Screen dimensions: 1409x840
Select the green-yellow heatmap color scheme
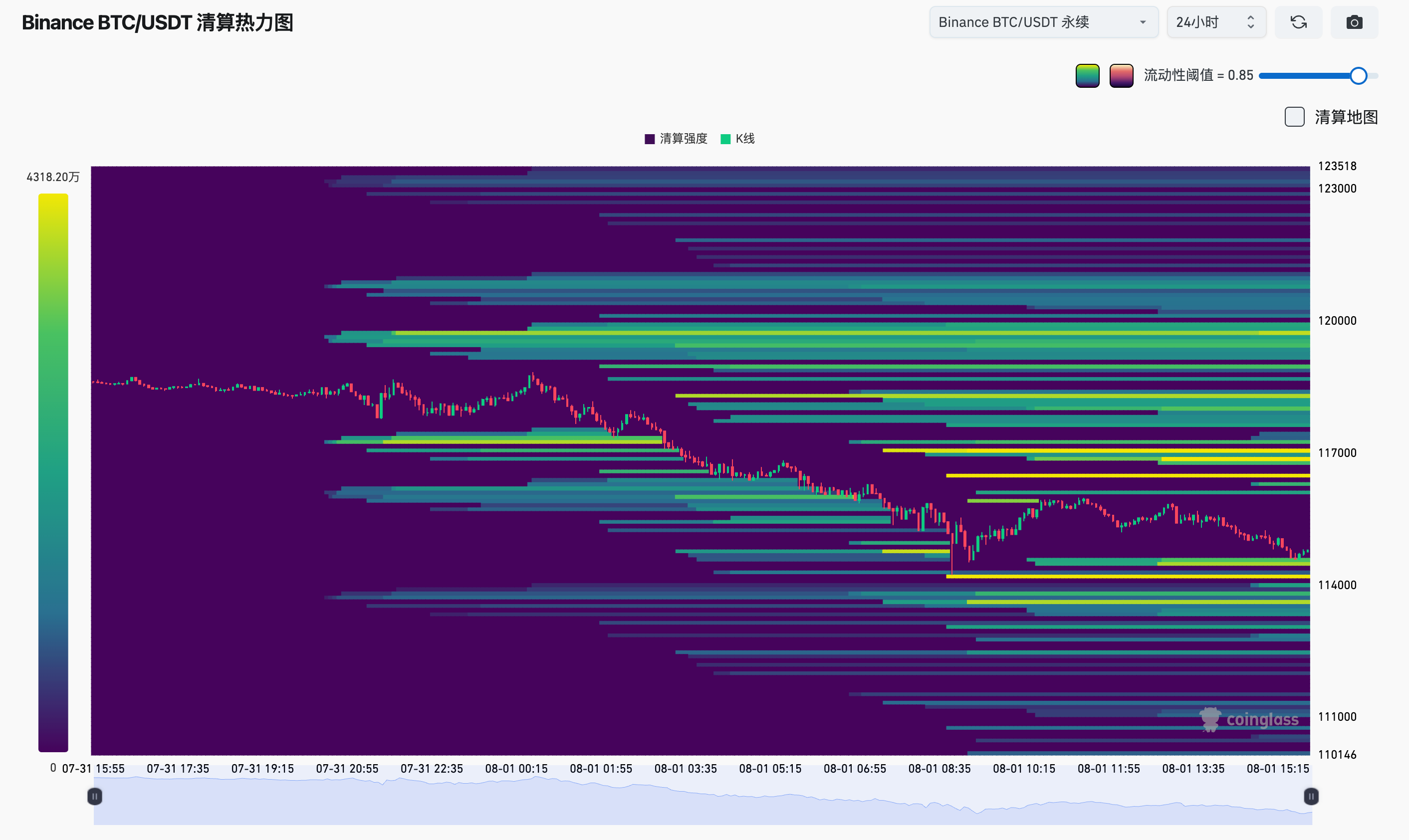1087,76
